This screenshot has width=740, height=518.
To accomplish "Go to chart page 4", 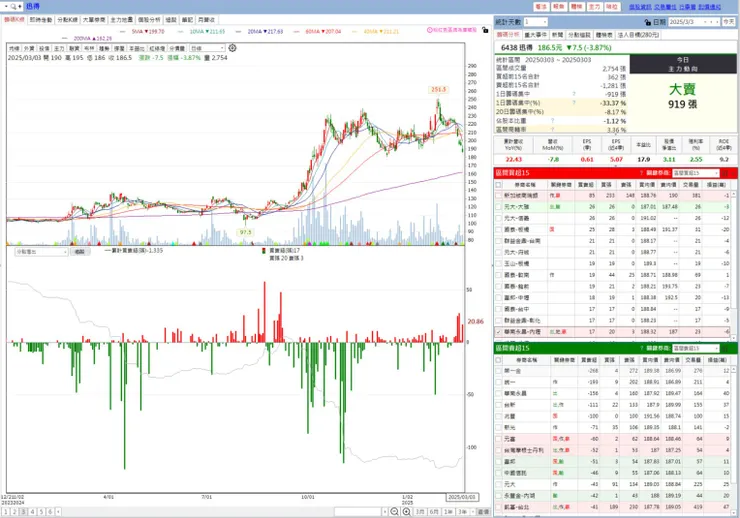I will [x=33, y=512].
